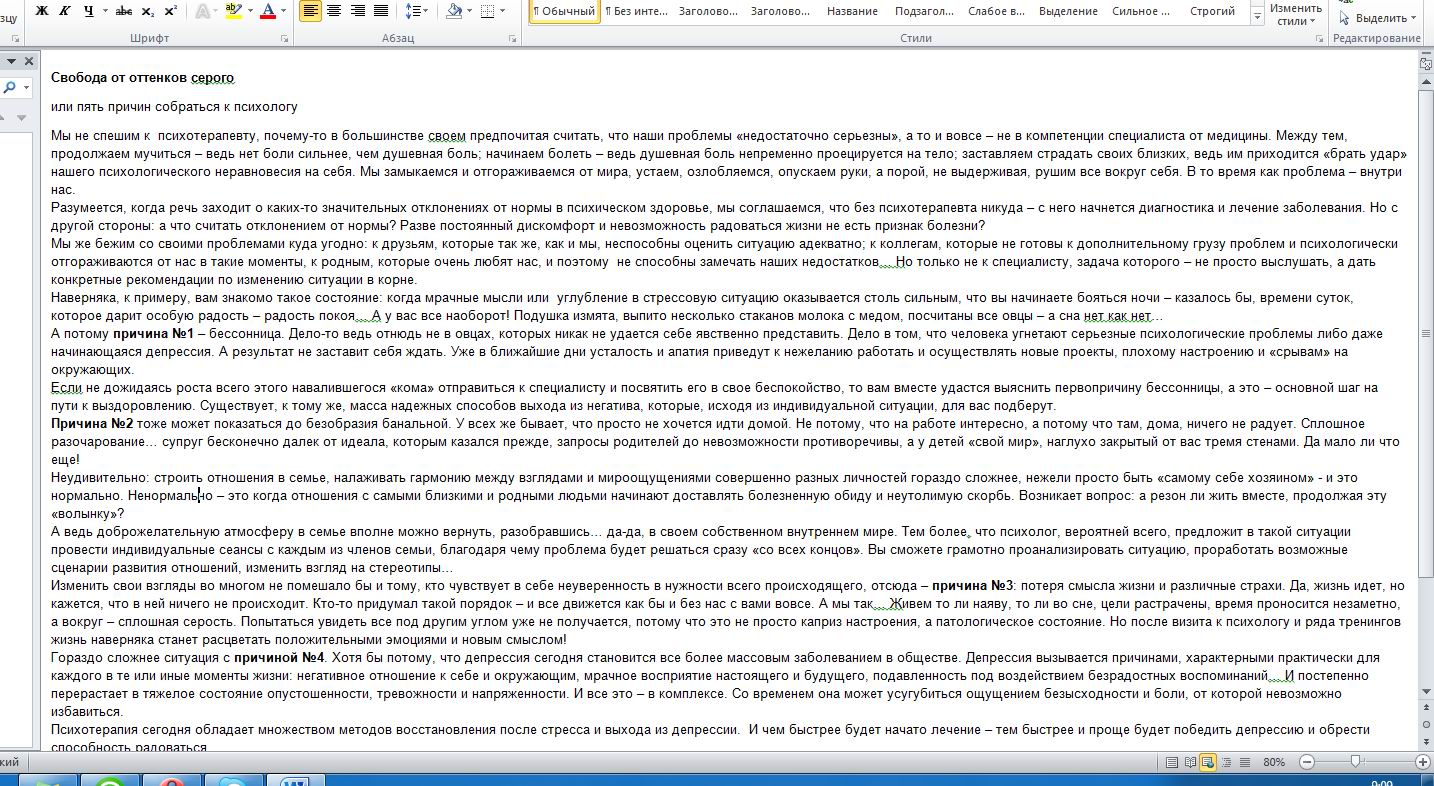The width and height of the screenshot is (1434, 786).
Task: Toggle strikethrough formatting
Action: coord(124,11)
